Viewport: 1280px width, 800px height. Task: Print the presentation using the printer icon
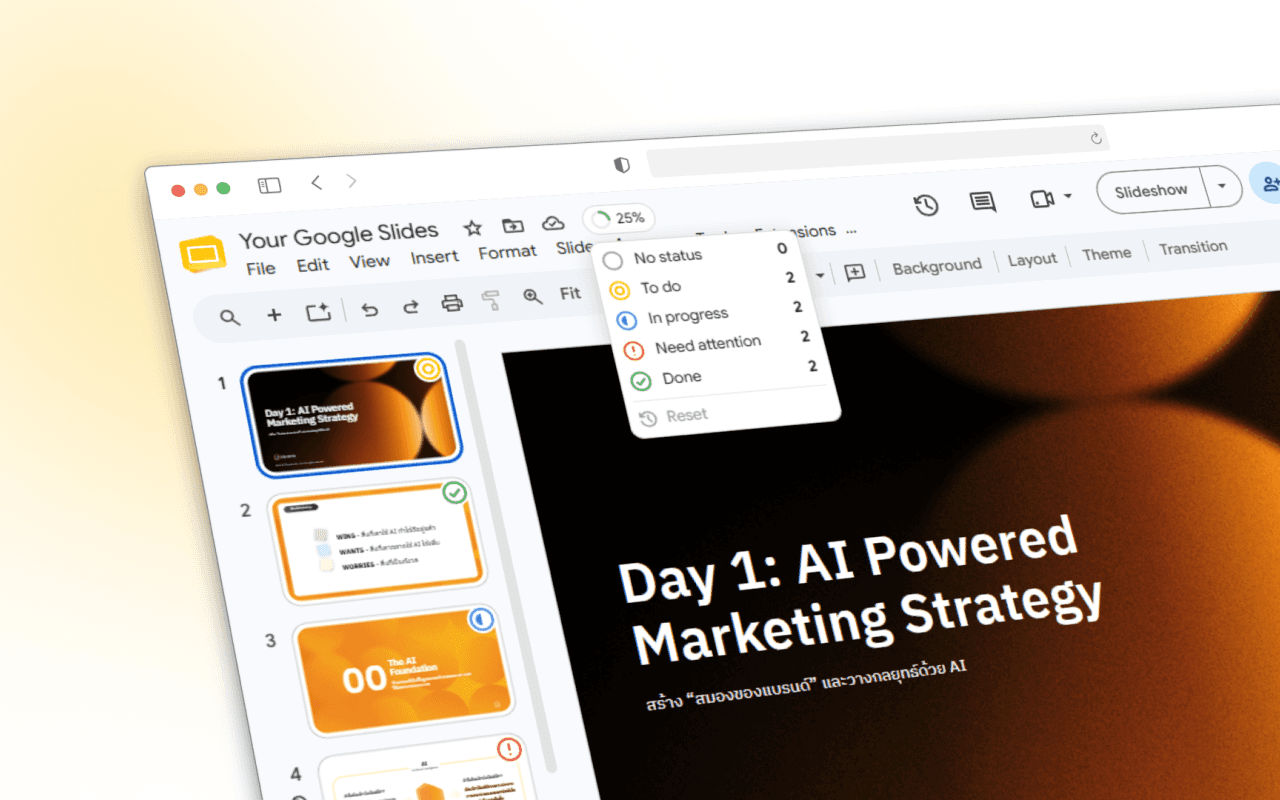click(x=452, y=303)
